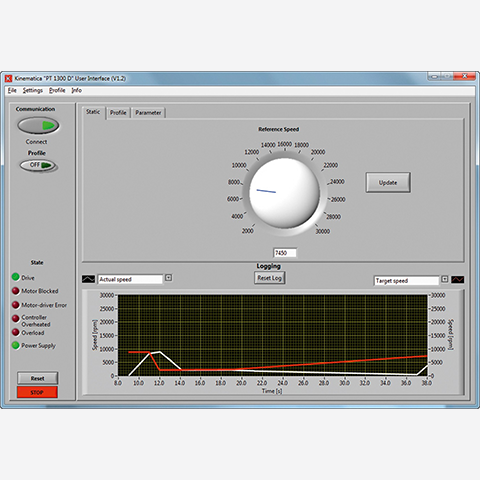This screenshot has height=480, width=480.
Task: Click the Overload status LED
Action: (16, 332)
